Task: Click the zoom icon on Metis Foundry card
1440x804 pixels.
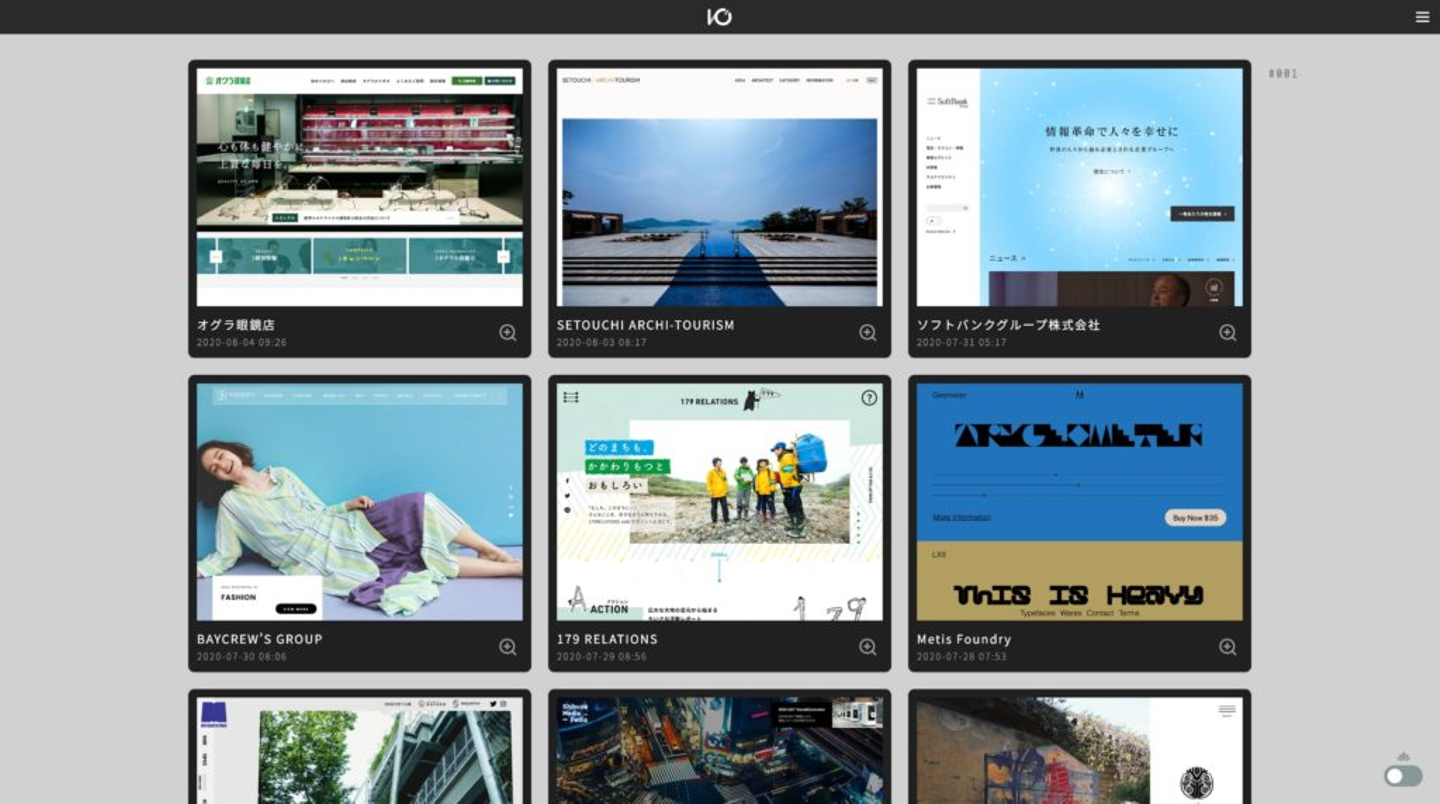Action: [1228, 647]
